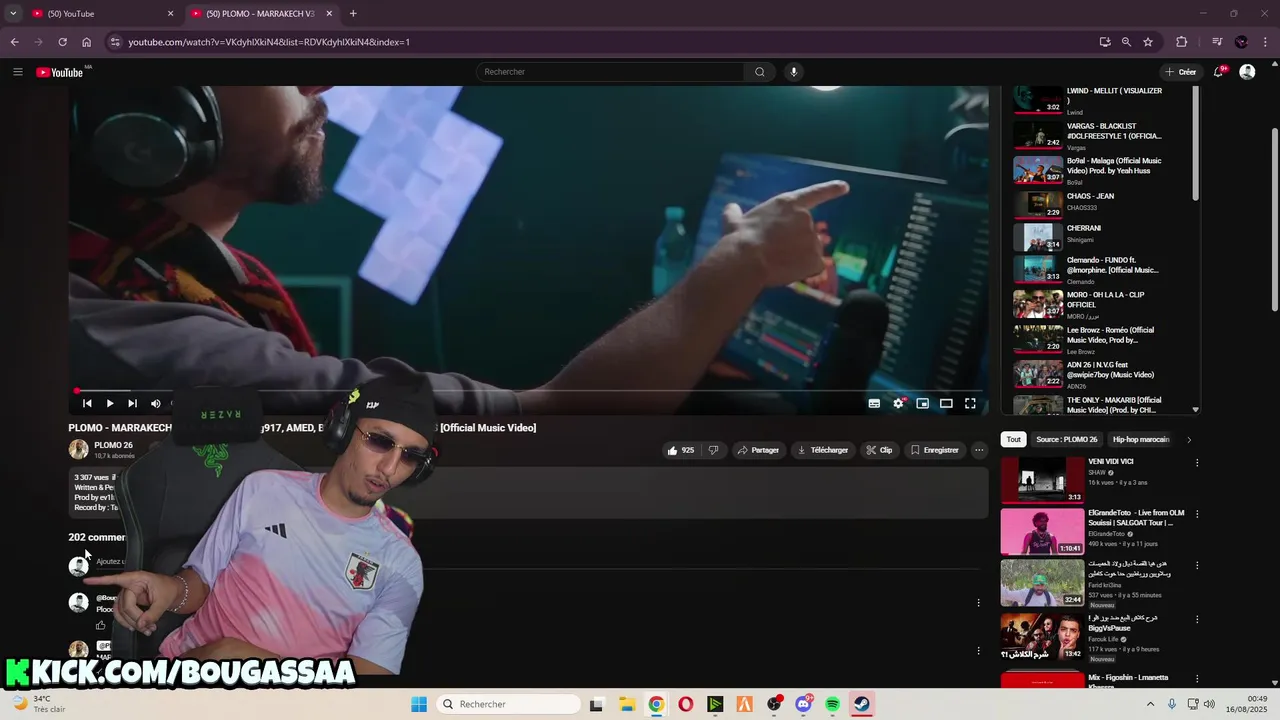
Task: Open PLOMO 26 channel name
Action: pyautogui.click(x=113, y=445)
